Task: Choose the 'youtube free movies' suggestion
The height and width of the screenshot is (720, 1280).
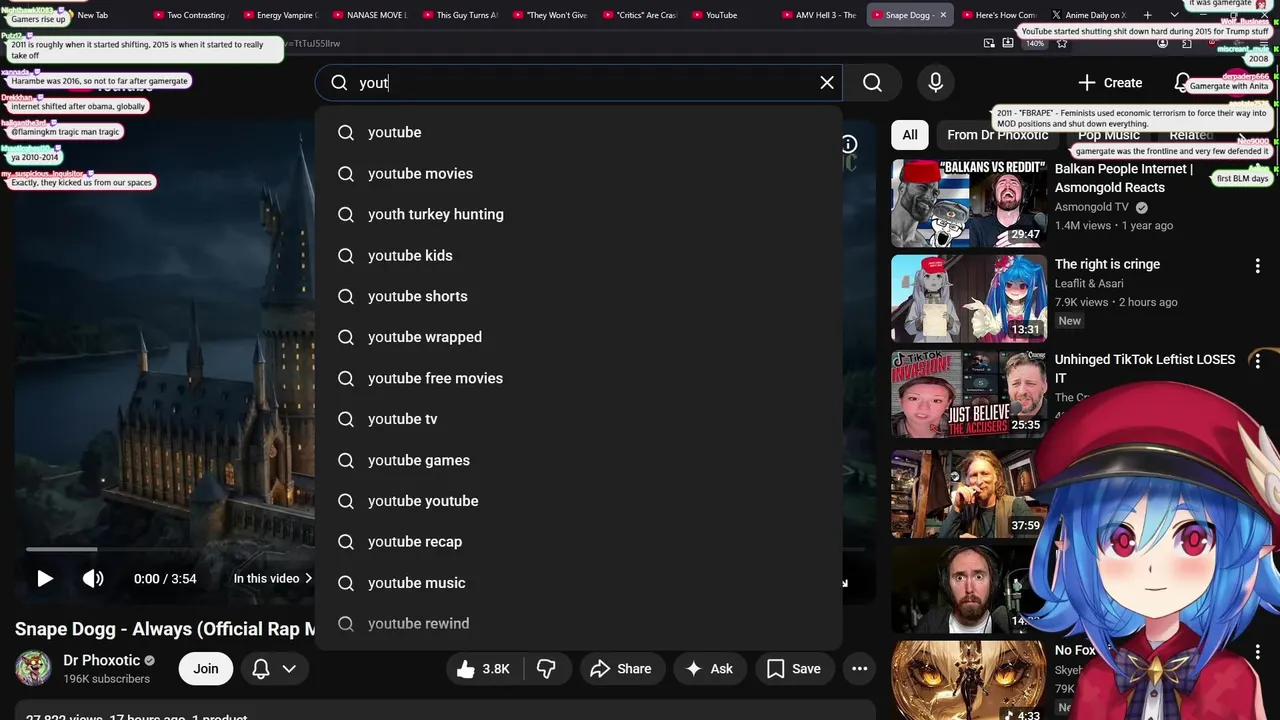Action: point(578,378)
